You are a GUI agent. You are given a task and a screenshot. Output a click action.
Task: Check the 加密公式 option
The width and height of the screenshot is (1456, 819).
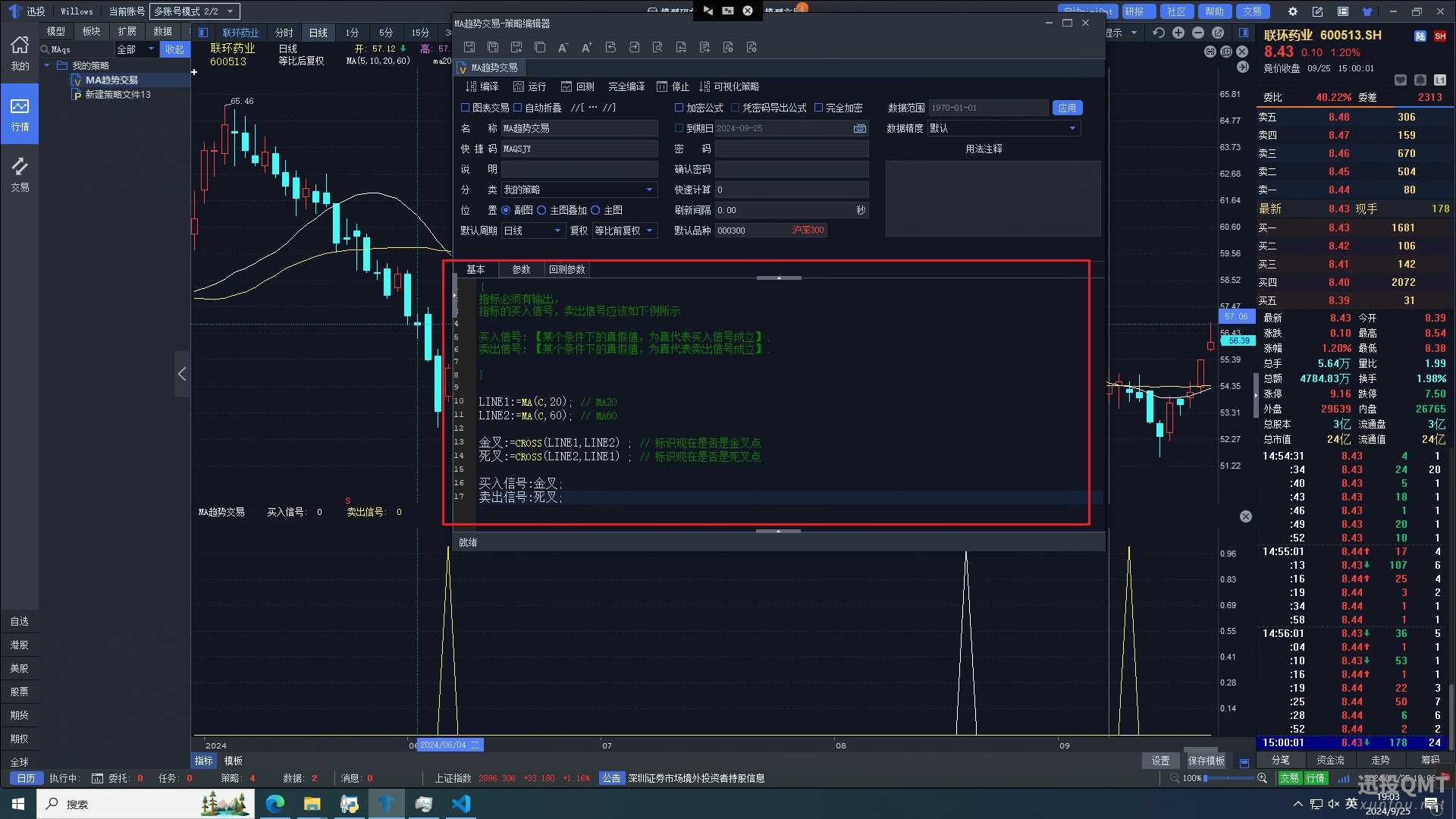679,108
